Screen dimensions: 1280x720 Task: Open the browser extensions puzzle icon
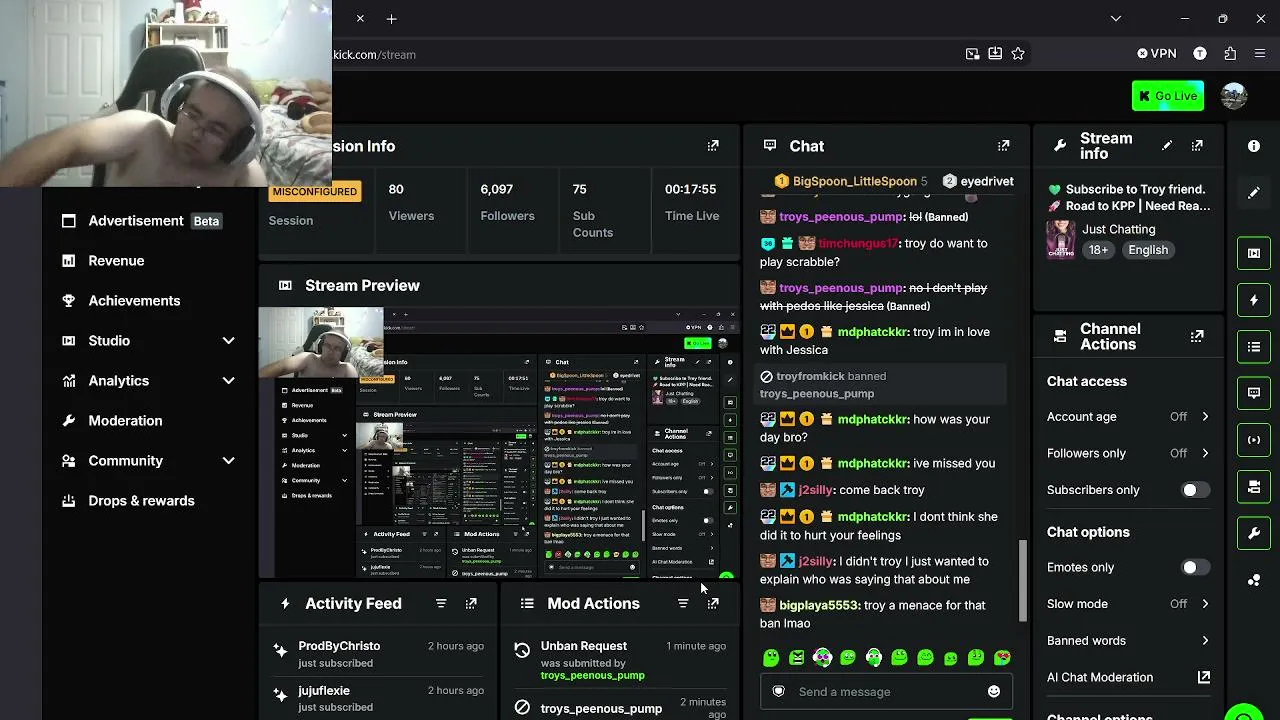click(x=1230, y=54)
